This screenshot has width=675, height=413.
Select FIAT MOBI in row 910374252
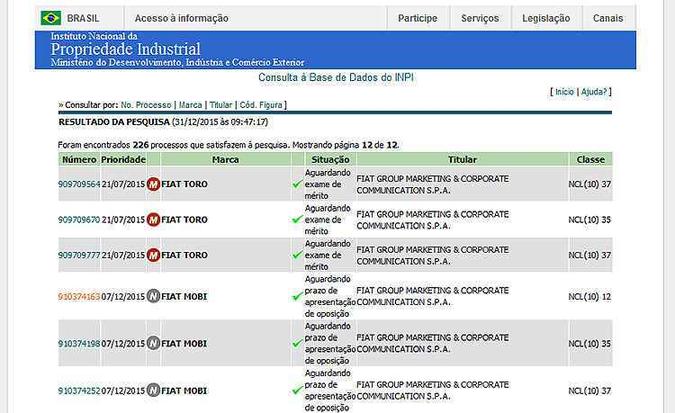pos(184,391)
